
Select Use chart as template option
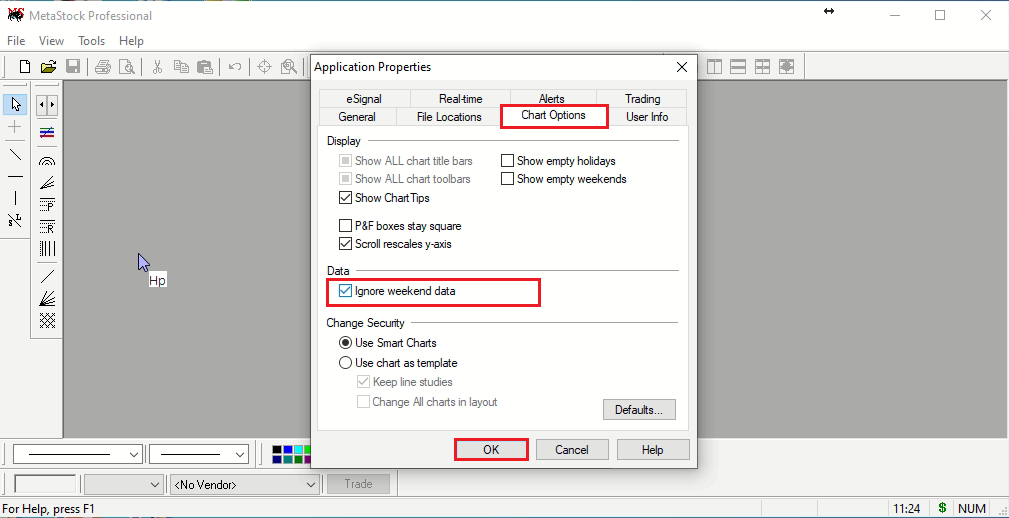(346, 363)
